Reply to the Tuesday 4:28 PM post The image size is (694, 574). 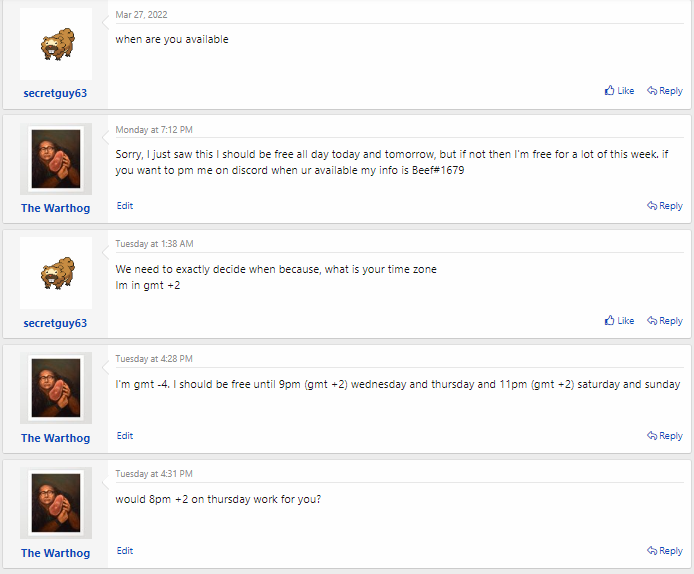pyautogui.click(x=665, y=436)
